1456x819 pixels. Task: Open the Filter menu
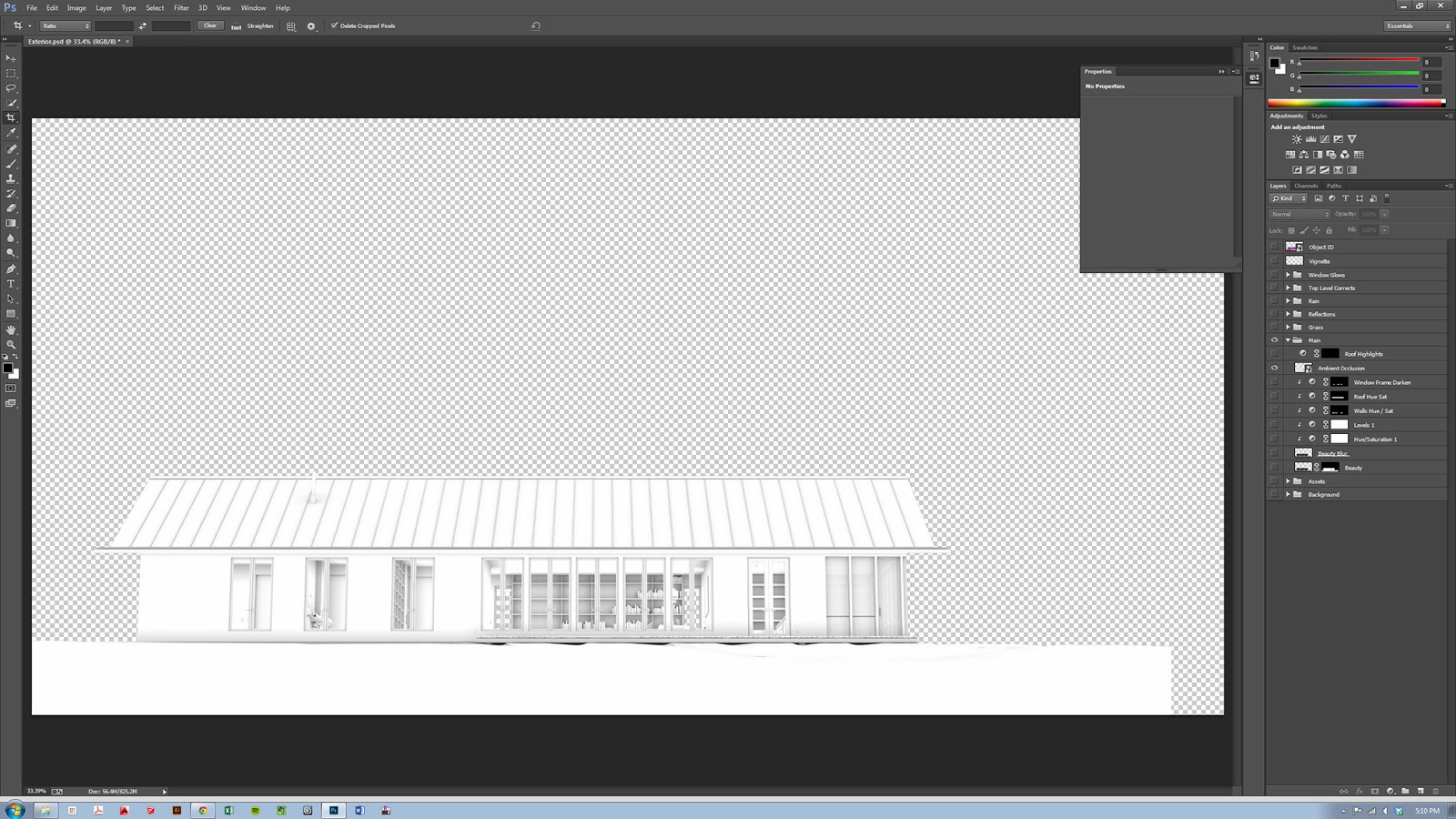[x=181, y=7]
